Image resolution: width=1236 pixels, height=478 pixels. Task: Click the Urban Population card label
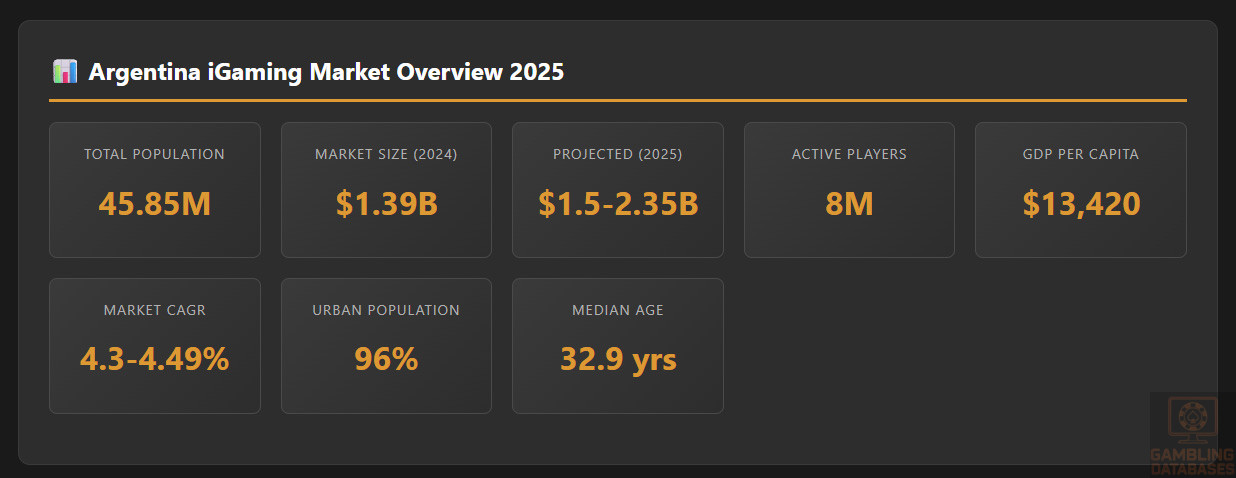tap(386, 310)
